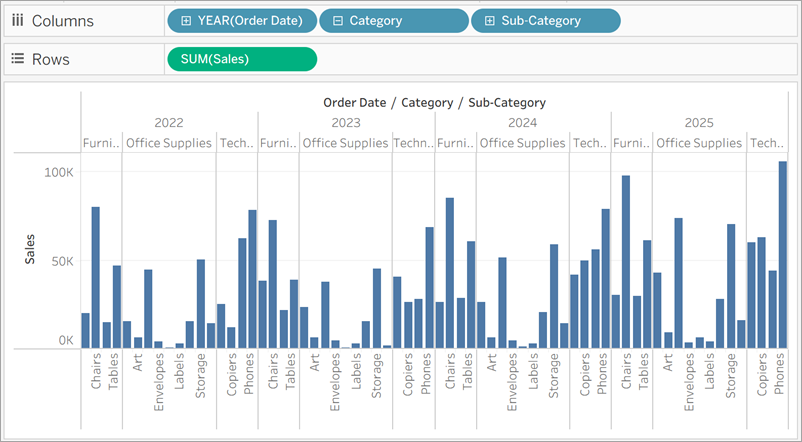
Task: Select the Office Supplies header under 2023
Action: click(345, 143)
